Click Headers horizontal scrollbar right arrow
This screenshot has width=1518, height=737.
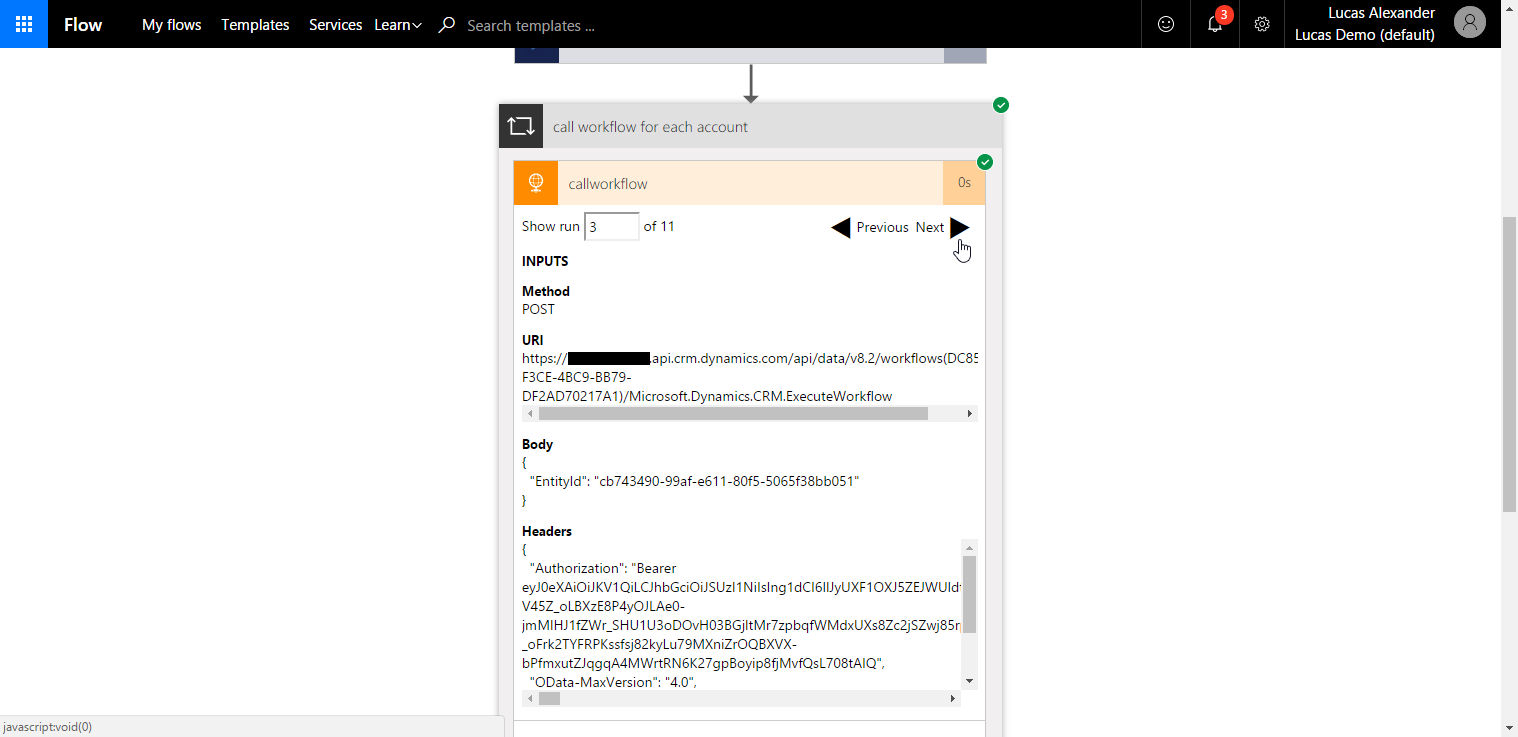pyautogui.click(x=953, y=699)
